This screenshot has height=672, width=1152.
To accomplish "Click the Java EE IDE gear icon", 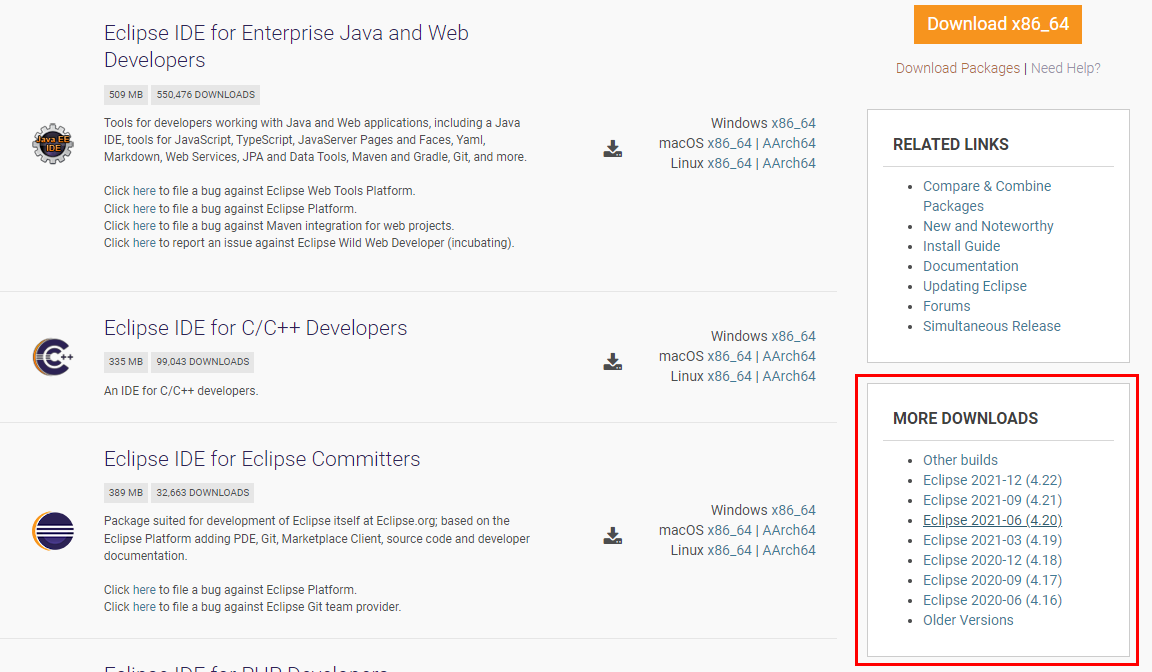I will pyautogui.click(x=53, y=143).
